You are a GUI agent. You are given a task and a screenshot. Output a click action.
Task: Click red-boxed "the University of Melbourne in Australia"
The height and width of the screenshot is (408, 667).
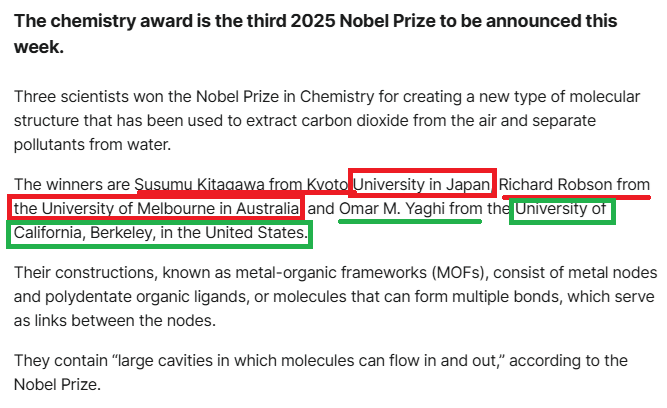(157, 208)
